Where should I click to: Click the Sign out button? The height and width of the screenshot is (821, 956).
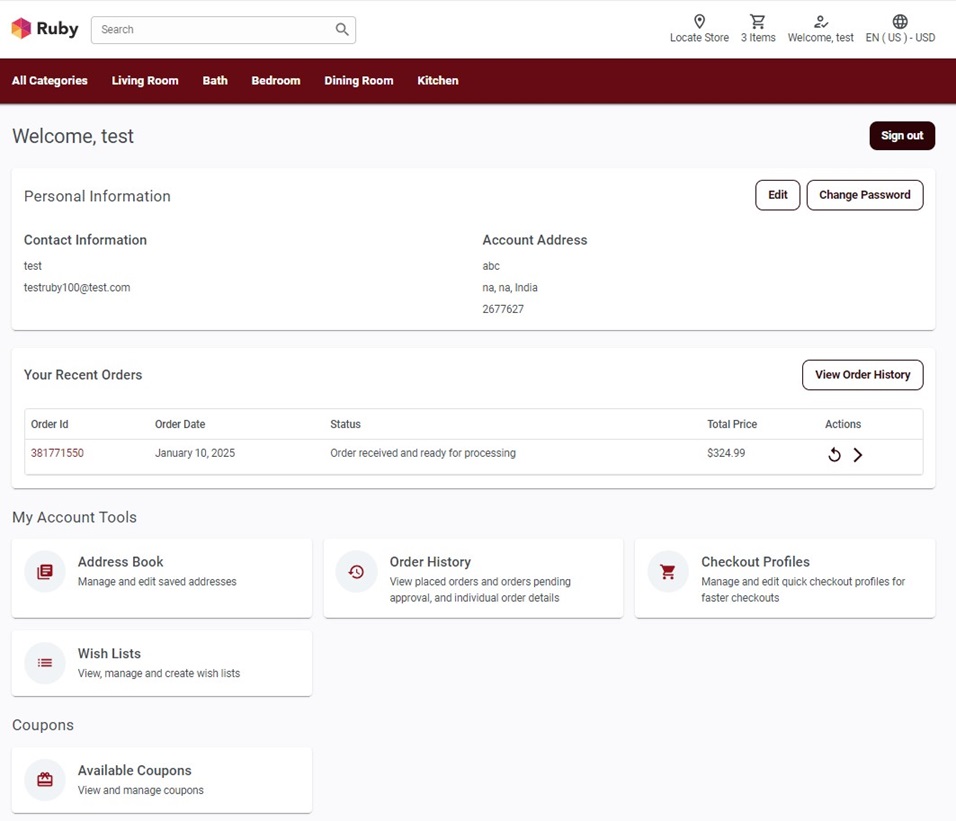click(902, 135)
